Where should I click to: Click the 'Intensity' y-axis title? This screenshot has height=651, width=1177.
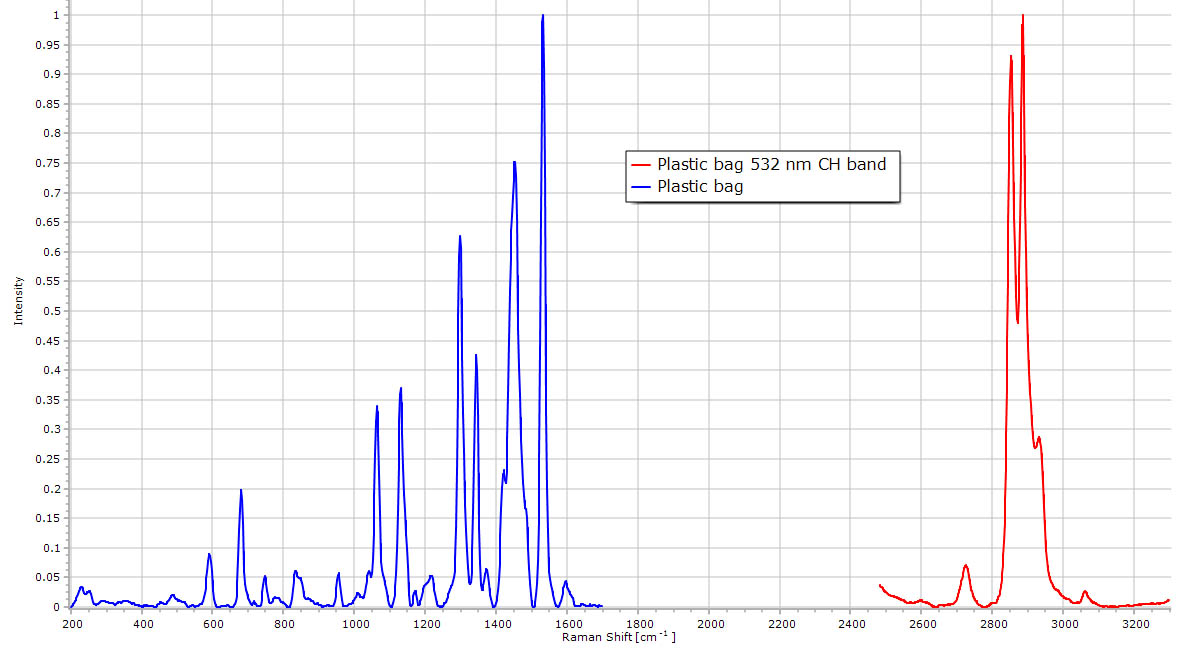click(x=18, y=301)
